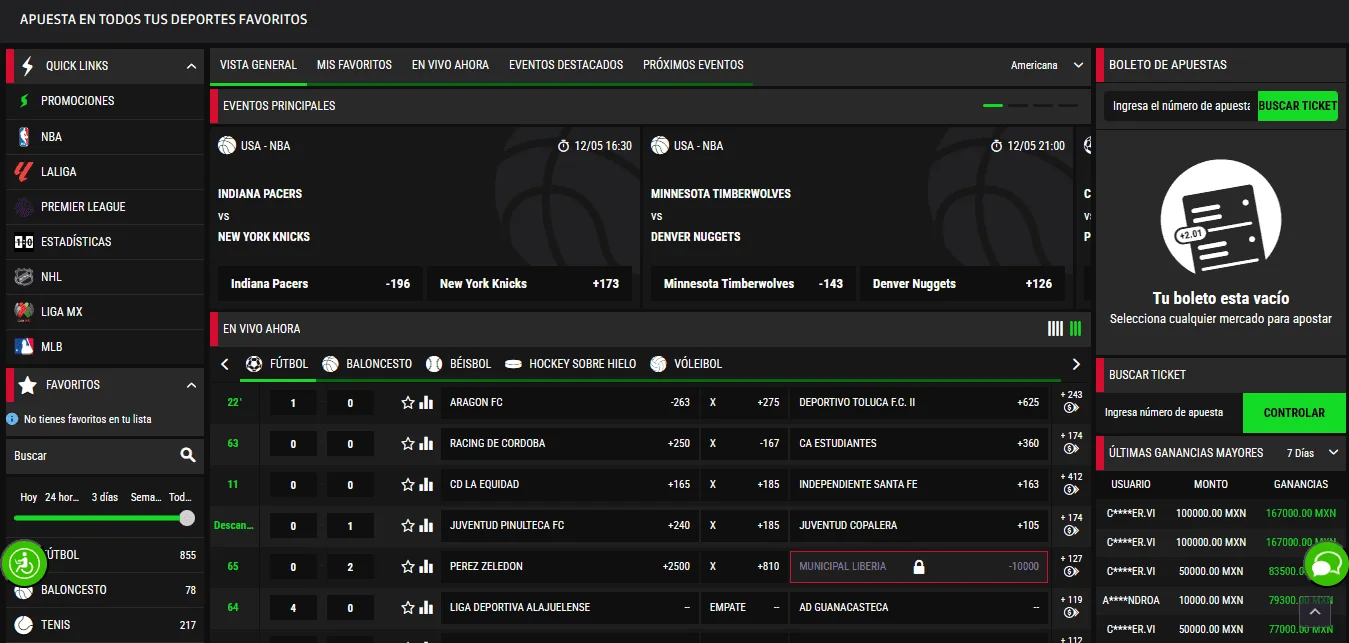Show statistics for CD La Equidad match
The width and height of the screenshot is (1349, 643).
(427, 484)
